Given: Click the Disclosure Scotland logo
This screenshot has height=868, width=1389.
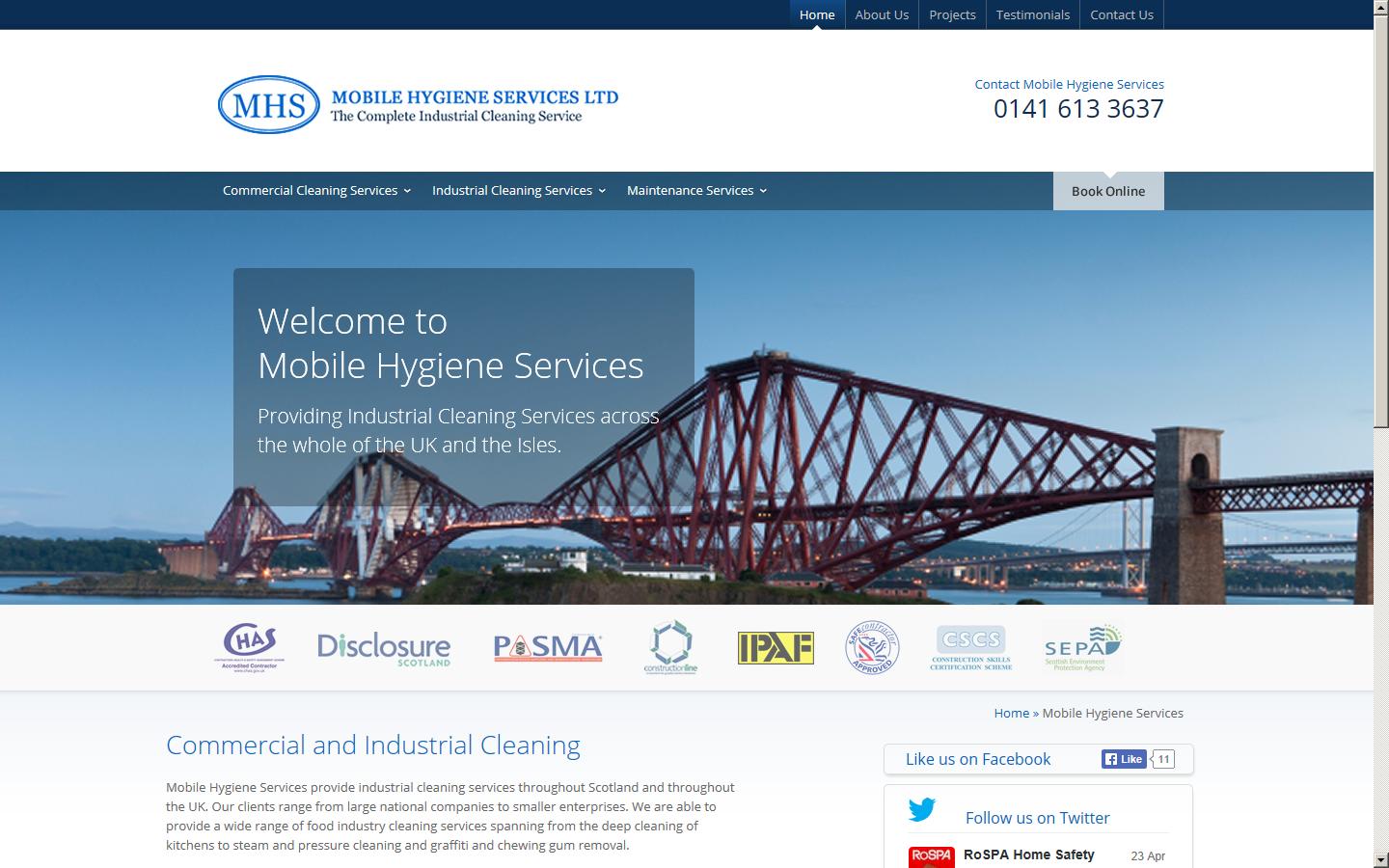Looking at the screenshot, I should coord(384,649).
